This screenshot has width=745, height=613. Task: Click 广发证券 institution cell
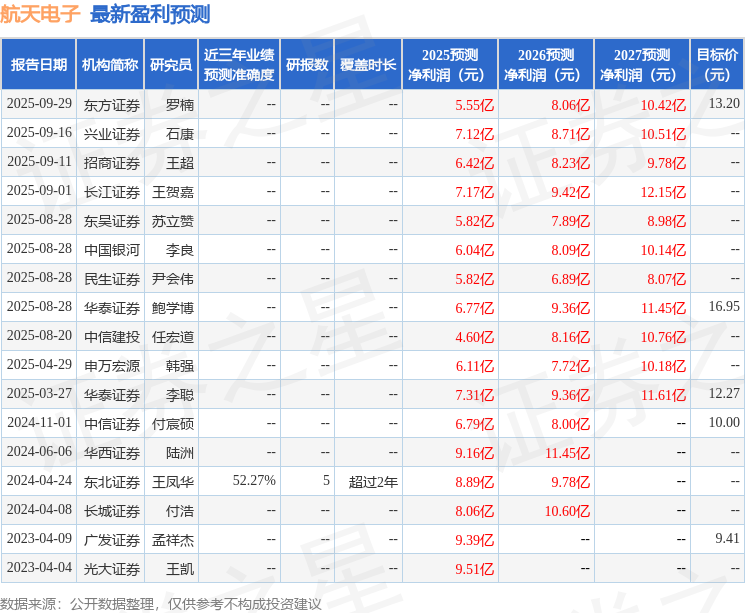112,540
